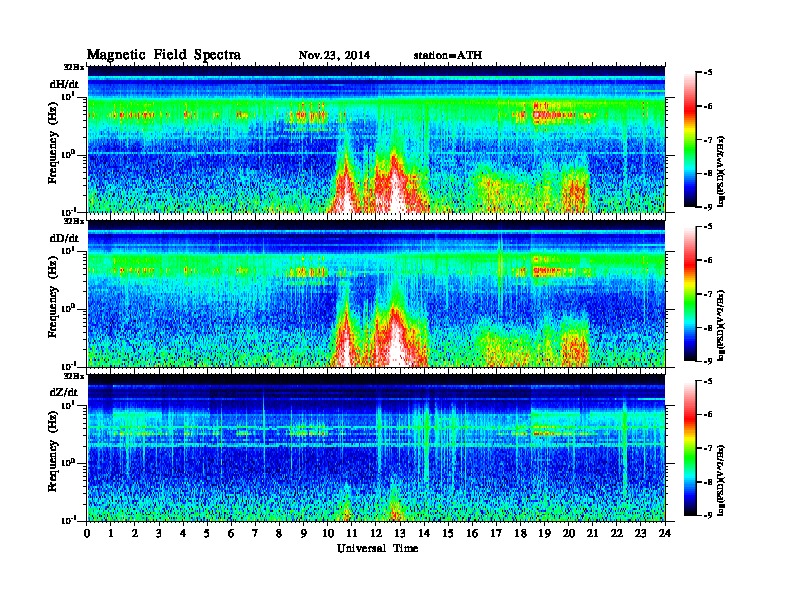Click the hour "20" tick label

click(x=569, y=534)
